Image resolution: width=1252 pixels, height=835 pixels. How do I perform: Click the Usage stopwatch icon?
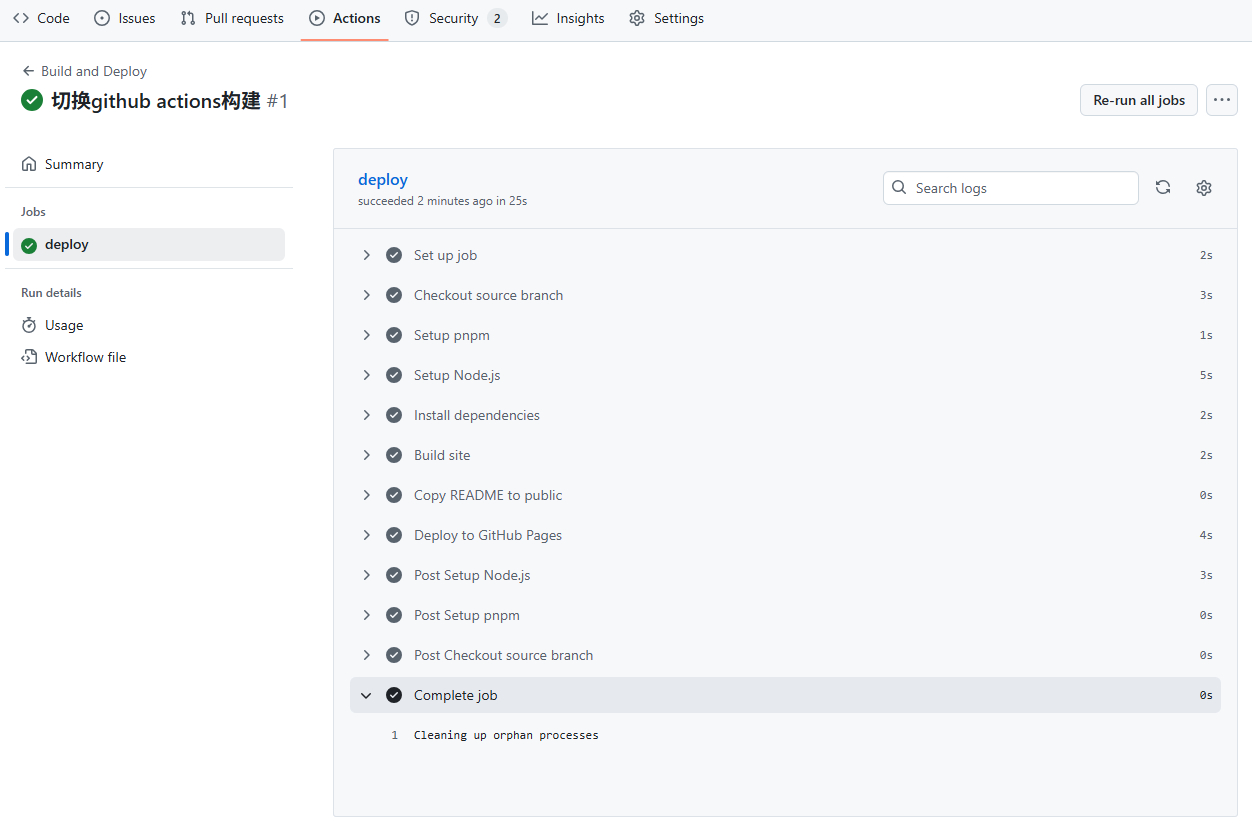point(29,325)
